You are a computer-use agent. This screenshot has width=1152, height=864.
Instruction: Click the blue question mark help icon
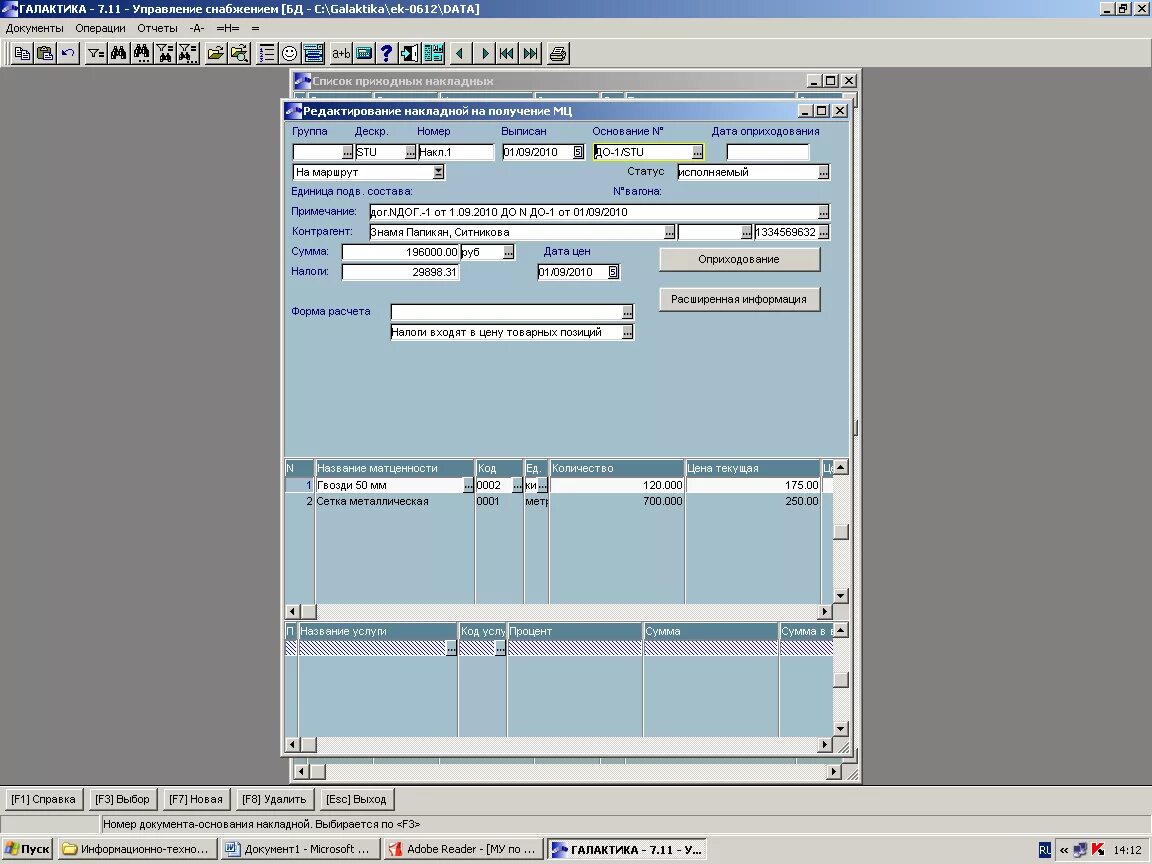[386, 53]
